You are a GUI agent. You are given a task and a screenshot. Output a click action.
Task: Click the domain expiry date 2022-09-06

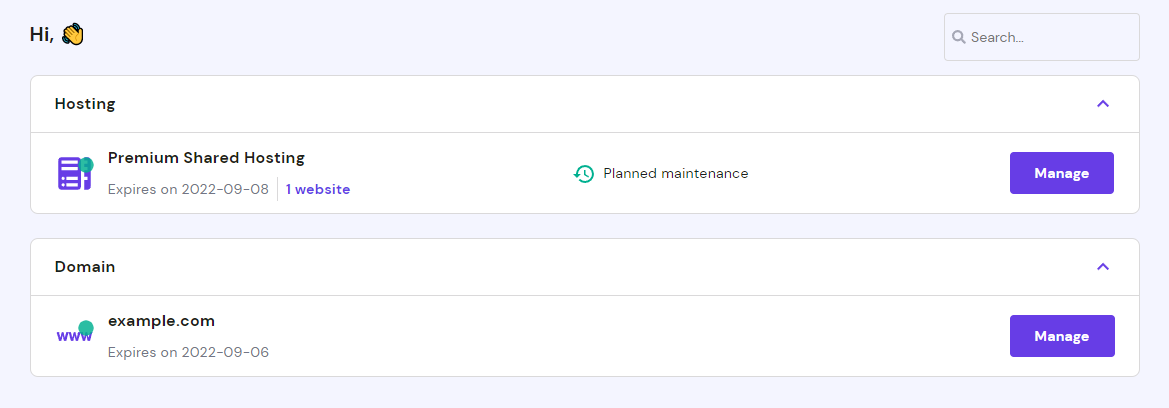pyautogui.click(x=225, y=352)
